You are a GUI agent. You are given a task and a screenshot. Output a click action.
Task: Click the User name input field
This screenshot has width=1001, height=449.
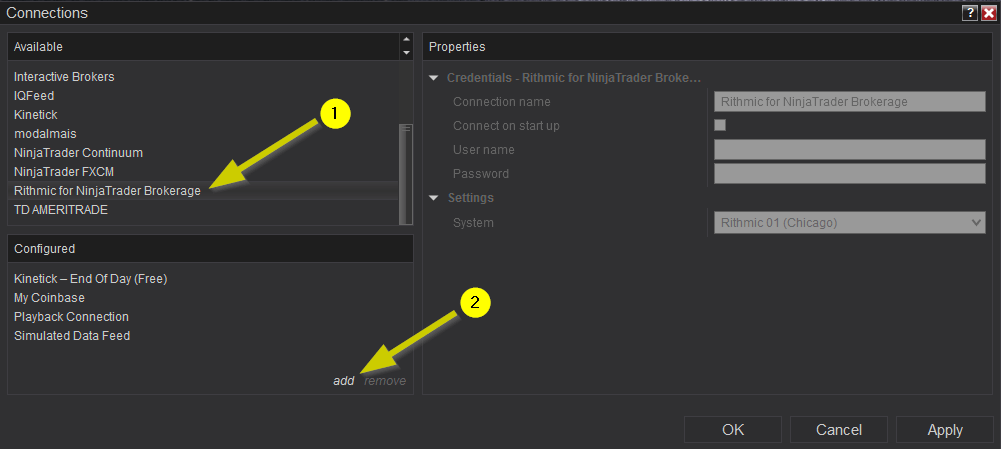point(850,149)
